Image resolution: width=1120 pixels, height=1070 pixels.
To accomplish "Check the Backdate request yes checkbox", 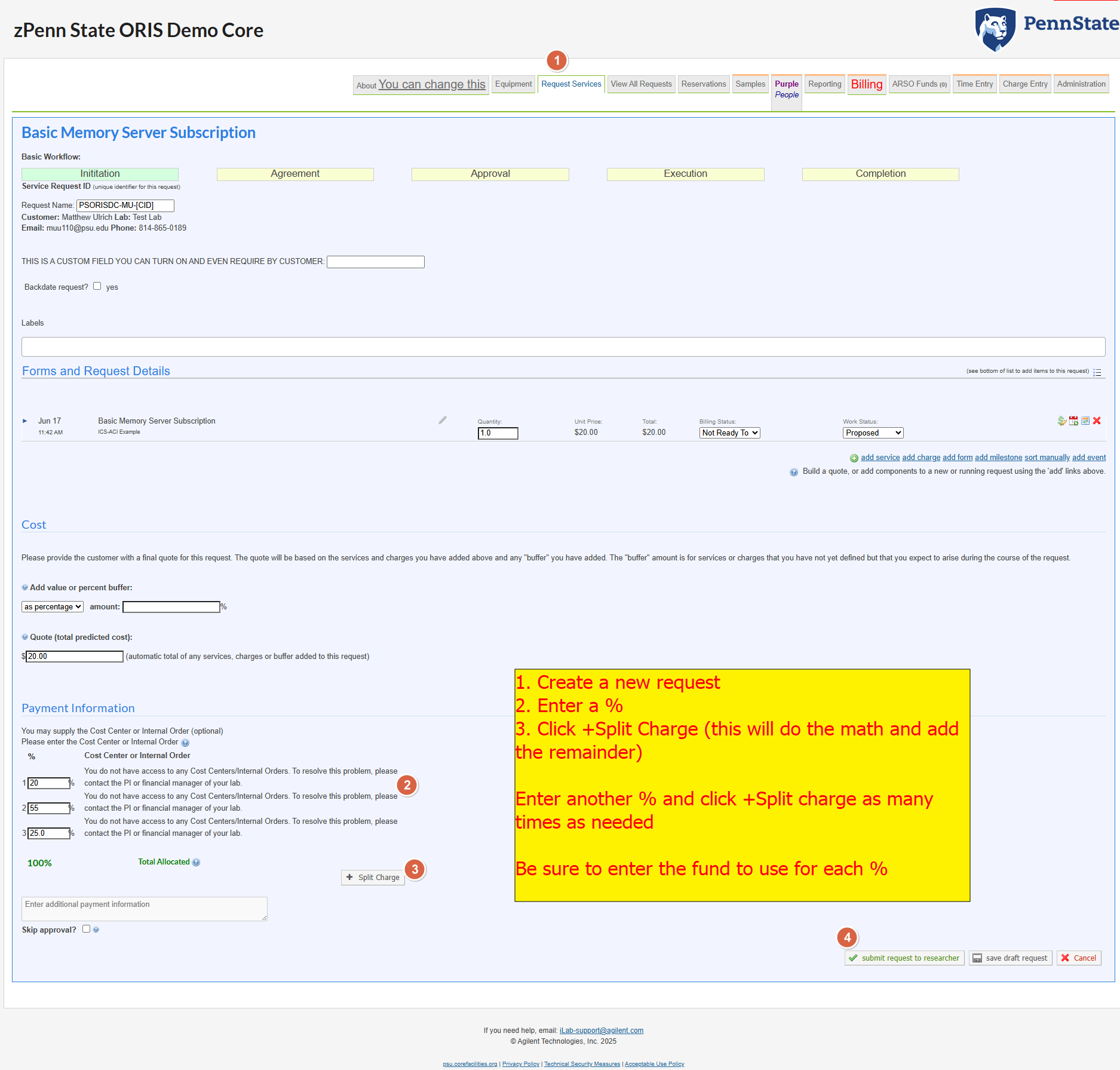I will [x=97, y=286].
